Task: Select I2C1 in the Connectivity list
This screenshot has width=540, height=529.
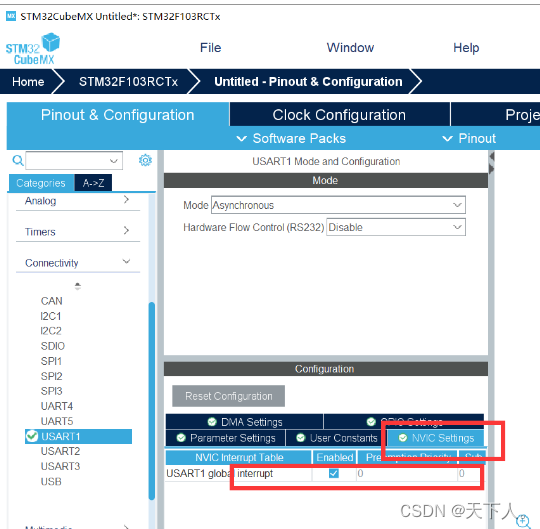Action: point(51,316)
